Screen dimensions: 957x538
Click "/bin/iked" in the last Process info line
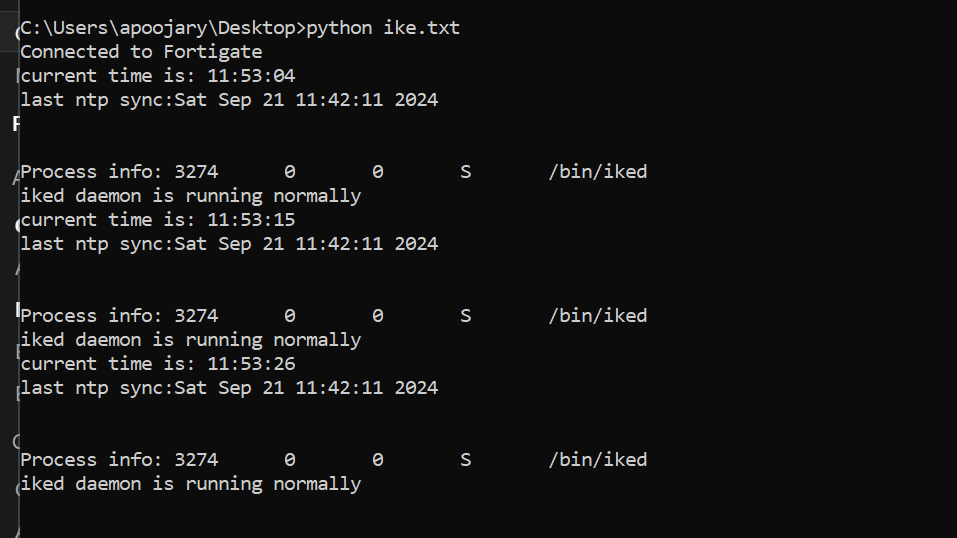point(598,460)
